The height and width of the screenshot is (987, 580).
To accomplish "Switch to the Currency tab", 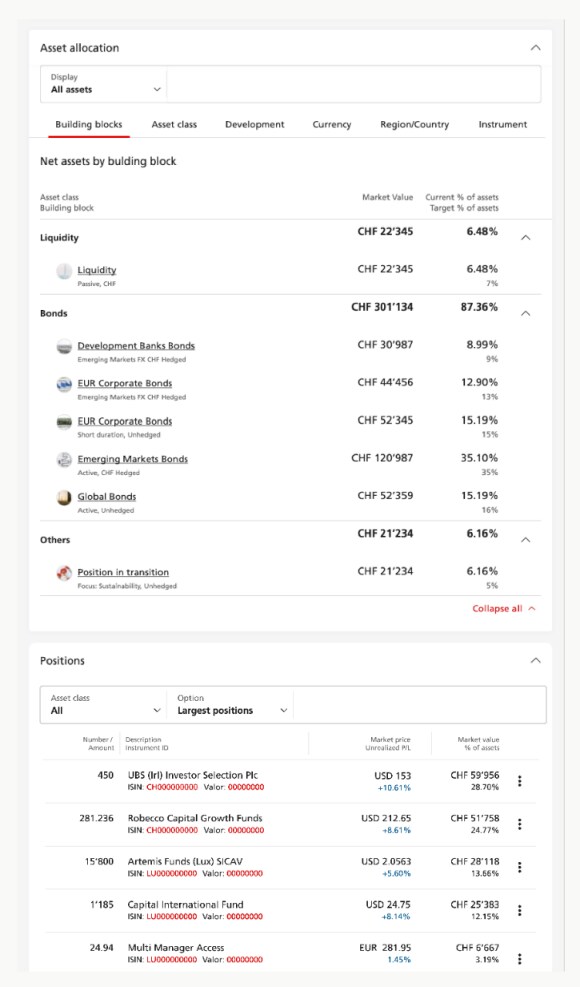I will [x=331, y=124].
